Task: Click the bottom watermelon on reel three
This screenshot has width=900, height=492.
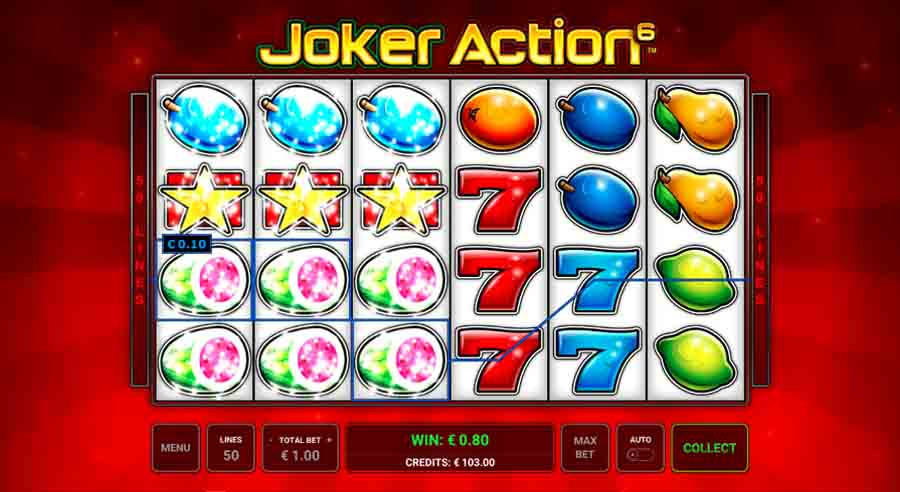Action: coord(400,361)
